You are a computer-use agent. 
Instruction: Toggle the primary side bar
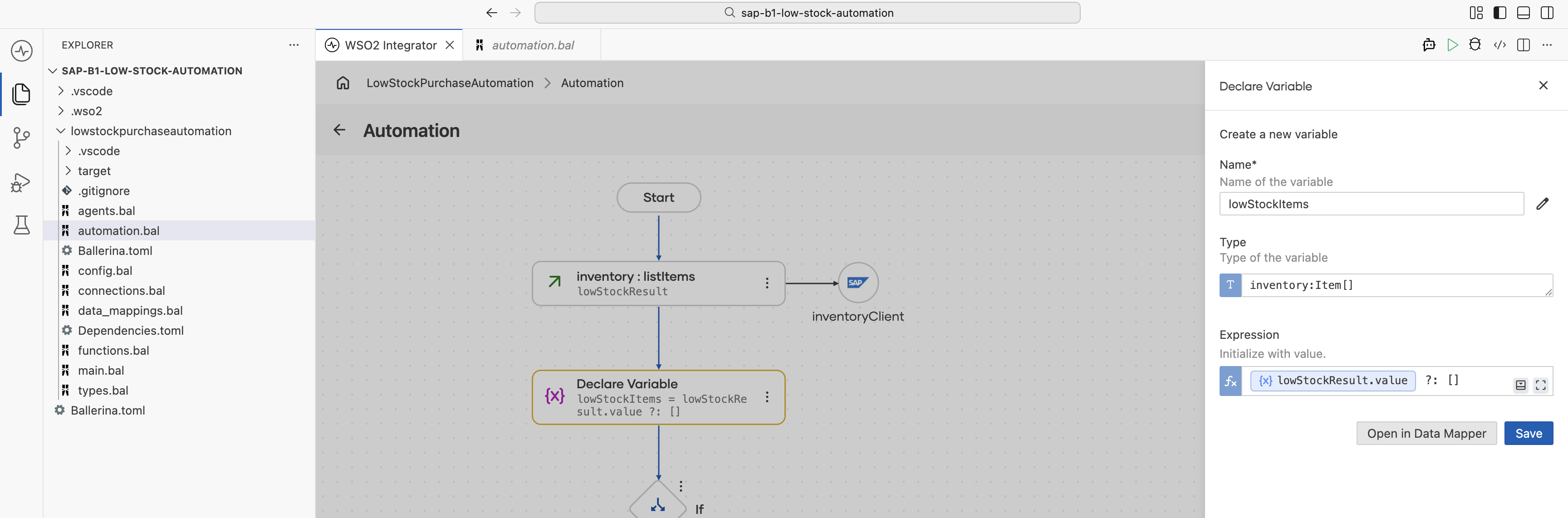(1500, 13)
